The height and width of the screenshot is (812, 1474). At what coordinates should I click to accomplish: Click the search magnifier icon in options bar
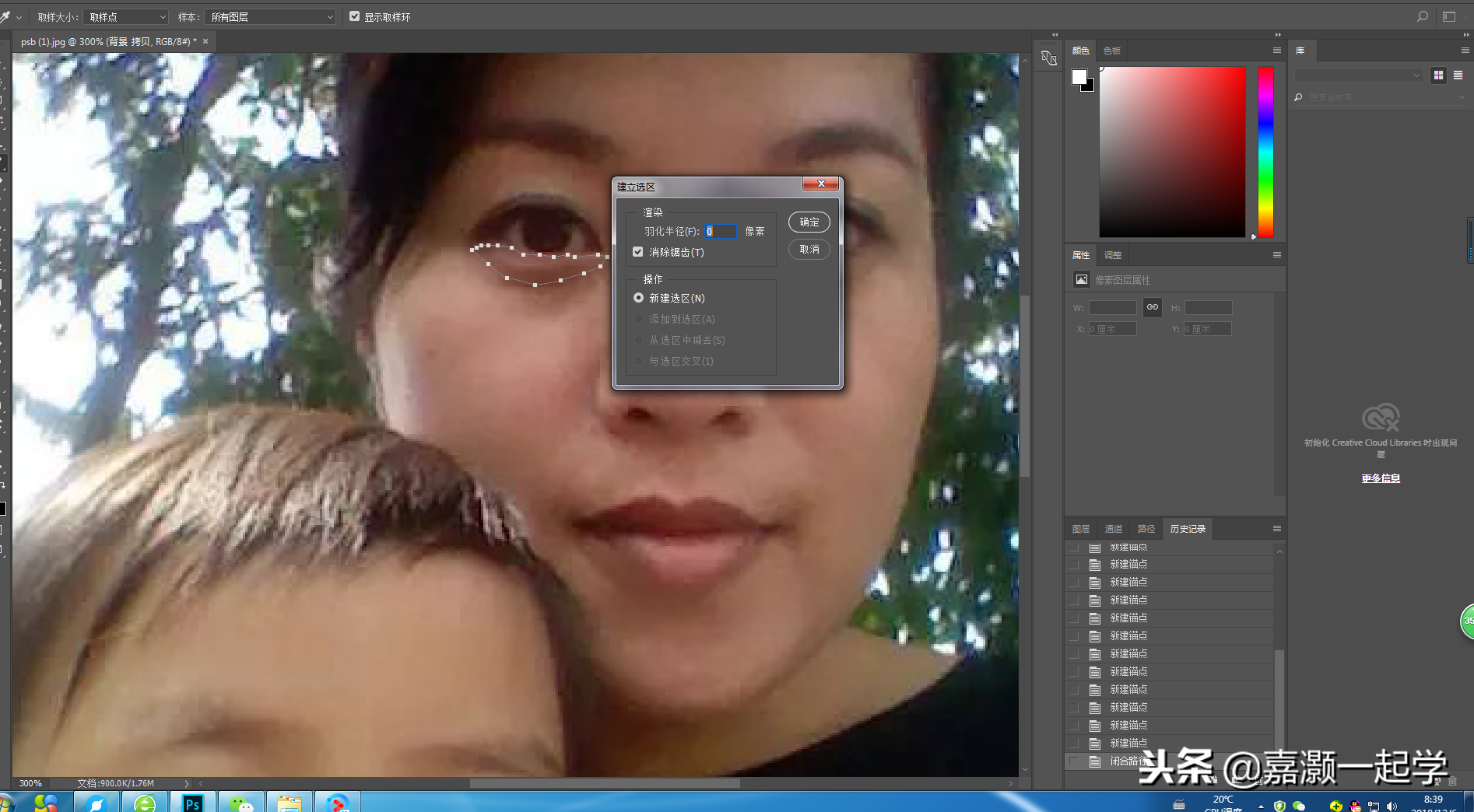pyautogui.click(x=1423, y=16)
